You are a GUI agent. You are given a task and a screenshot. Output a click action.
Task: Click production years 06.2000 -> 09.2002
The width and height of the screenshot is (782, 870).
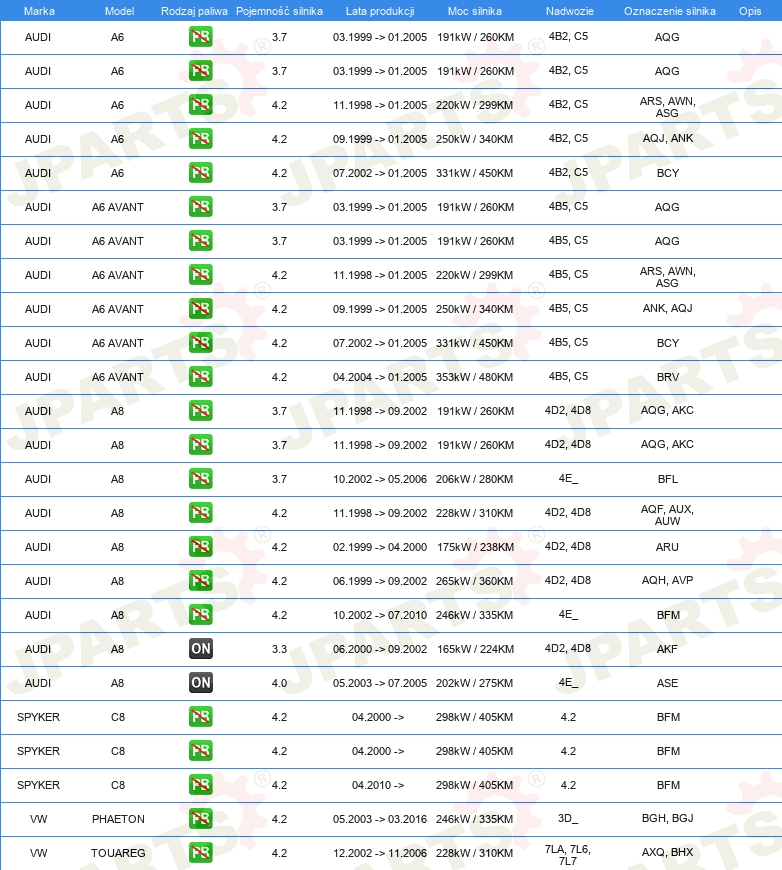[380, 649]
